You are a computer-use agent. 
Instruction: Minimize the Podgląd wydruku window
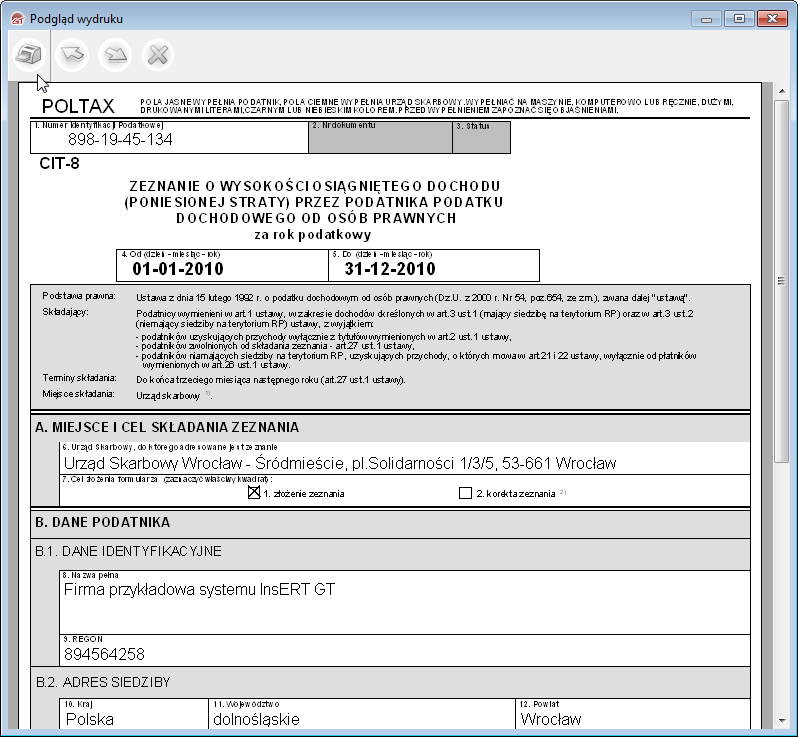[709, 18]
